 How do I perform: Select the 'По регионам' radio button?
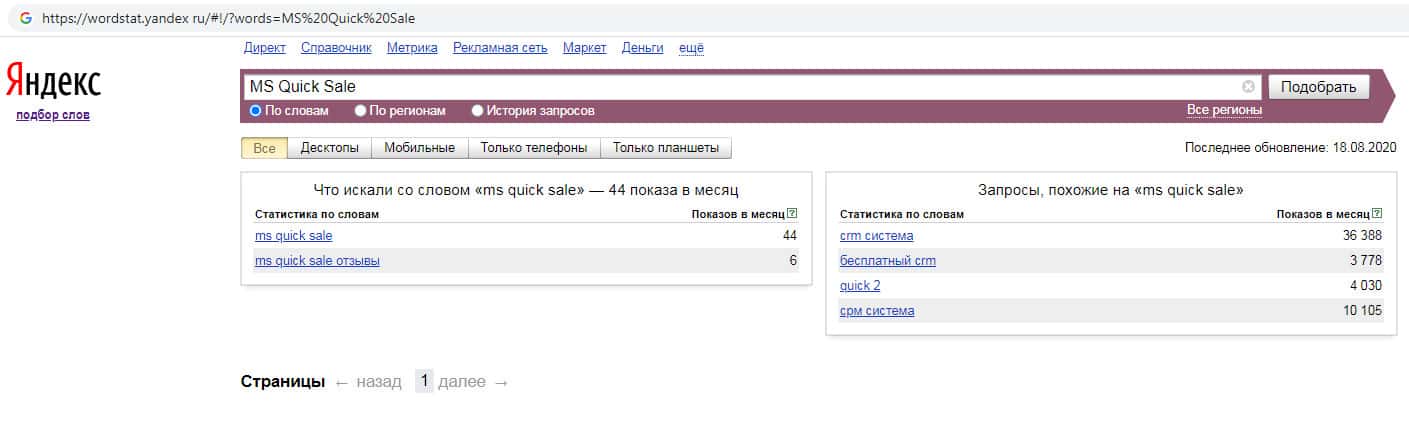tap(360, 111)
